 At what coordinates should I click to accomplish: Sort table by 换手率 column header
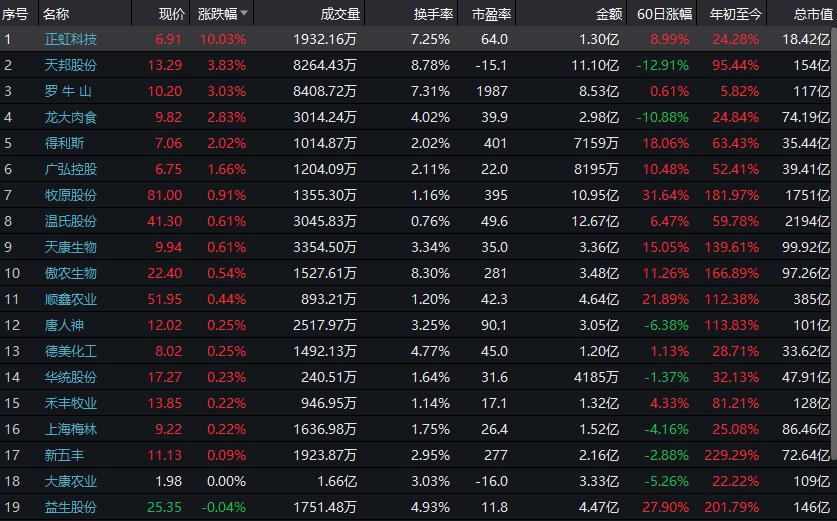point(433,14)
